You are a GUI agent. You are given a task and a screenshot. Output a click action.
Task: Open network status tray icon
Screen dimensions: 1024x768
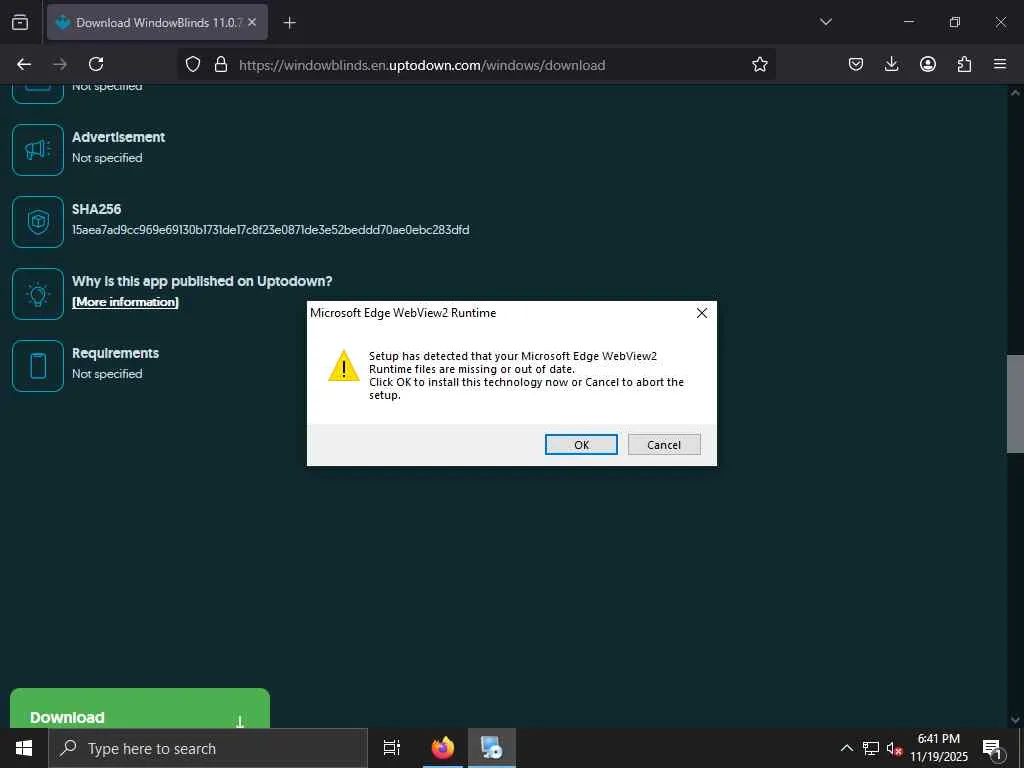click(x=871, y=748)
